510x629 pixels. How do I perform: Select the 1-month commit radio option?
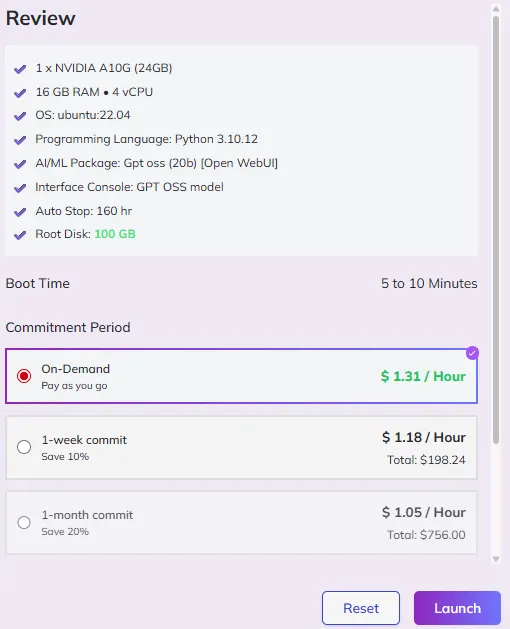point(24,522)
